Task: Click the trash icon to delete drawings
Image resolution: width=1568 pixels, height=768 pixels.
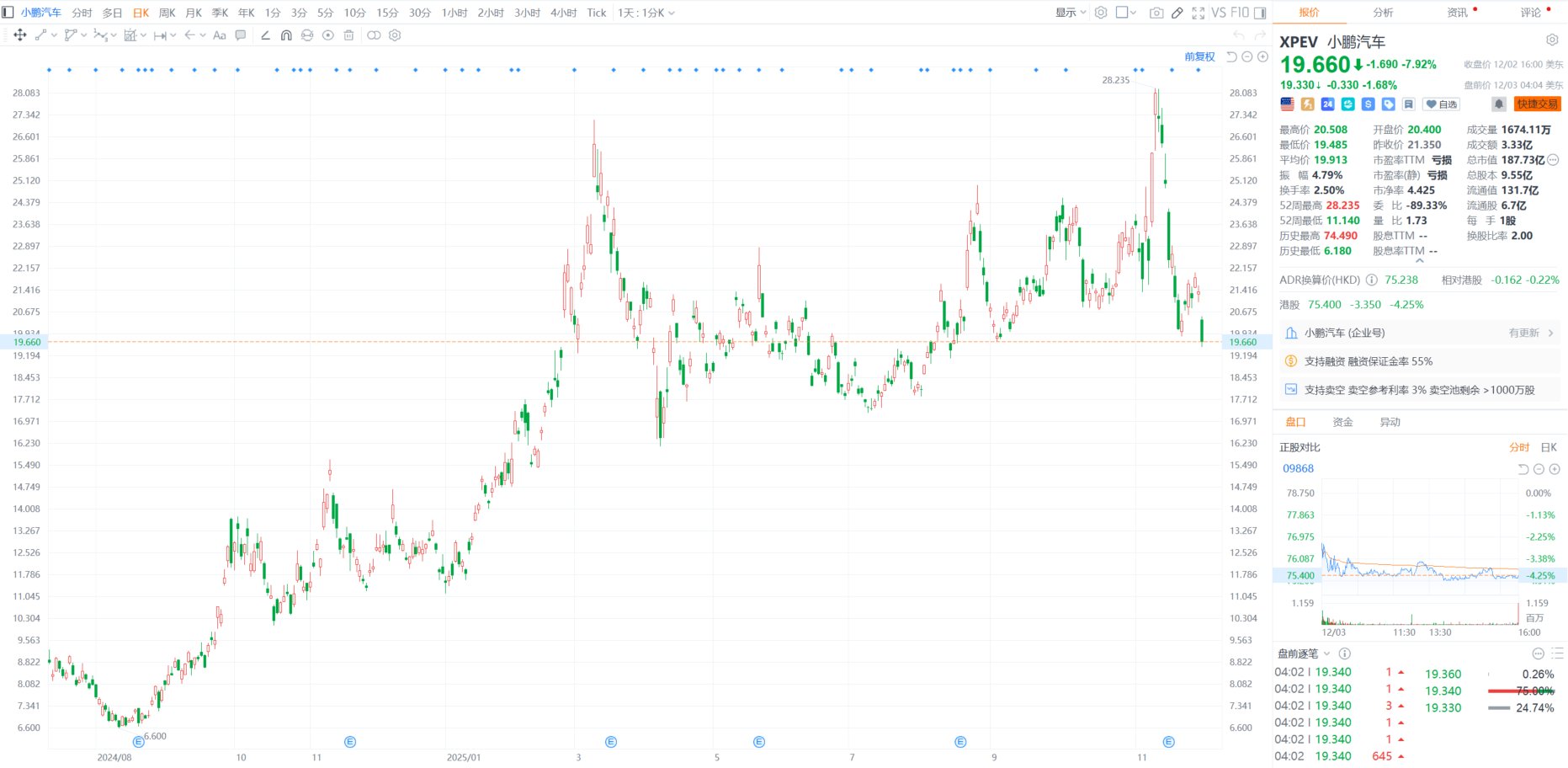Action: click(348, 35)
